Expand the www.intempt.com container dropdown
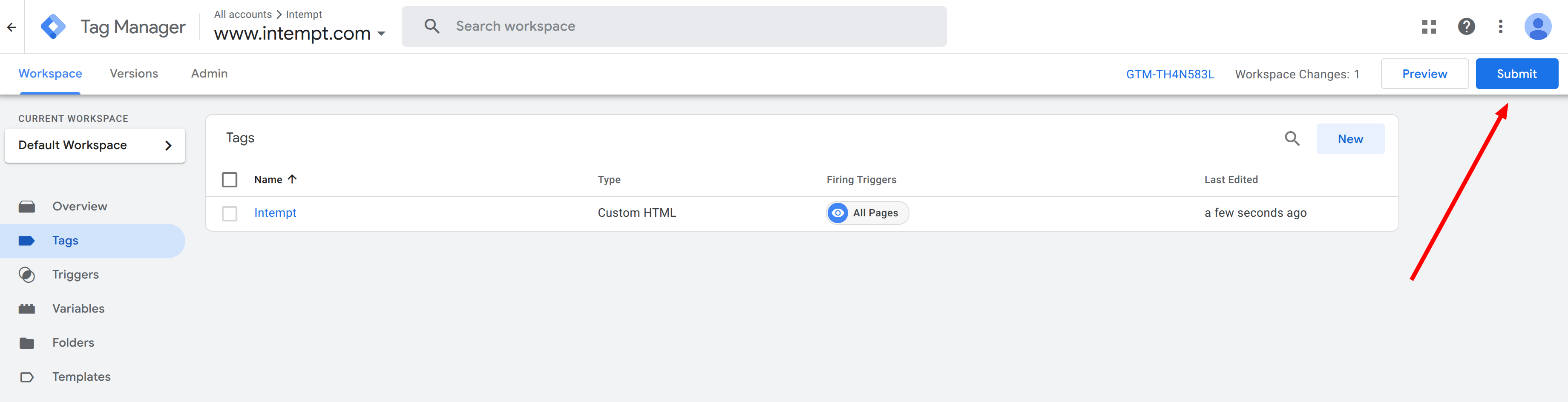The image size is (1568, 402). tap(382, 34)
